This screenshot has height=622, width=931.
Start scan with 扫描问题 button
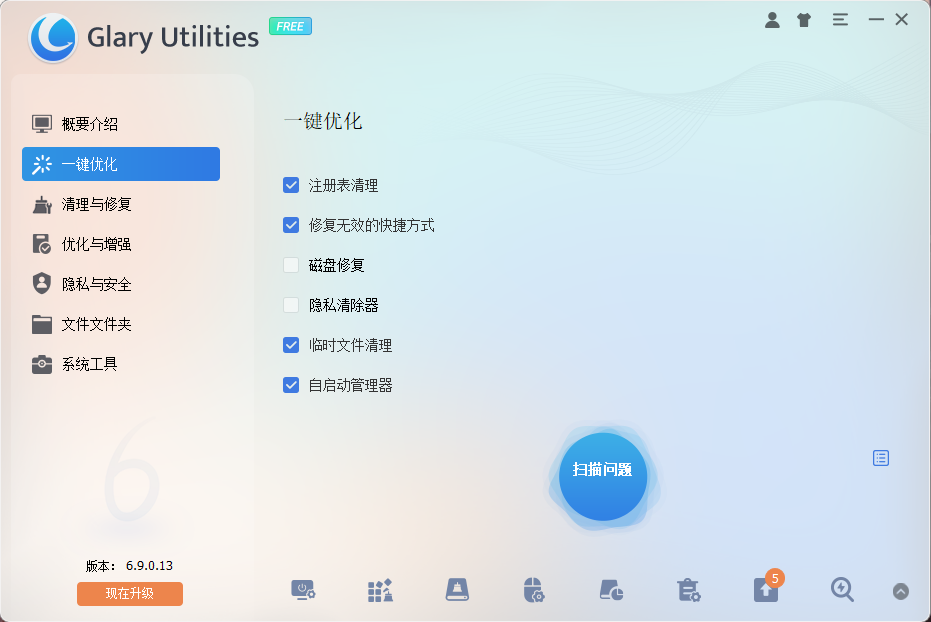(603, 476)
